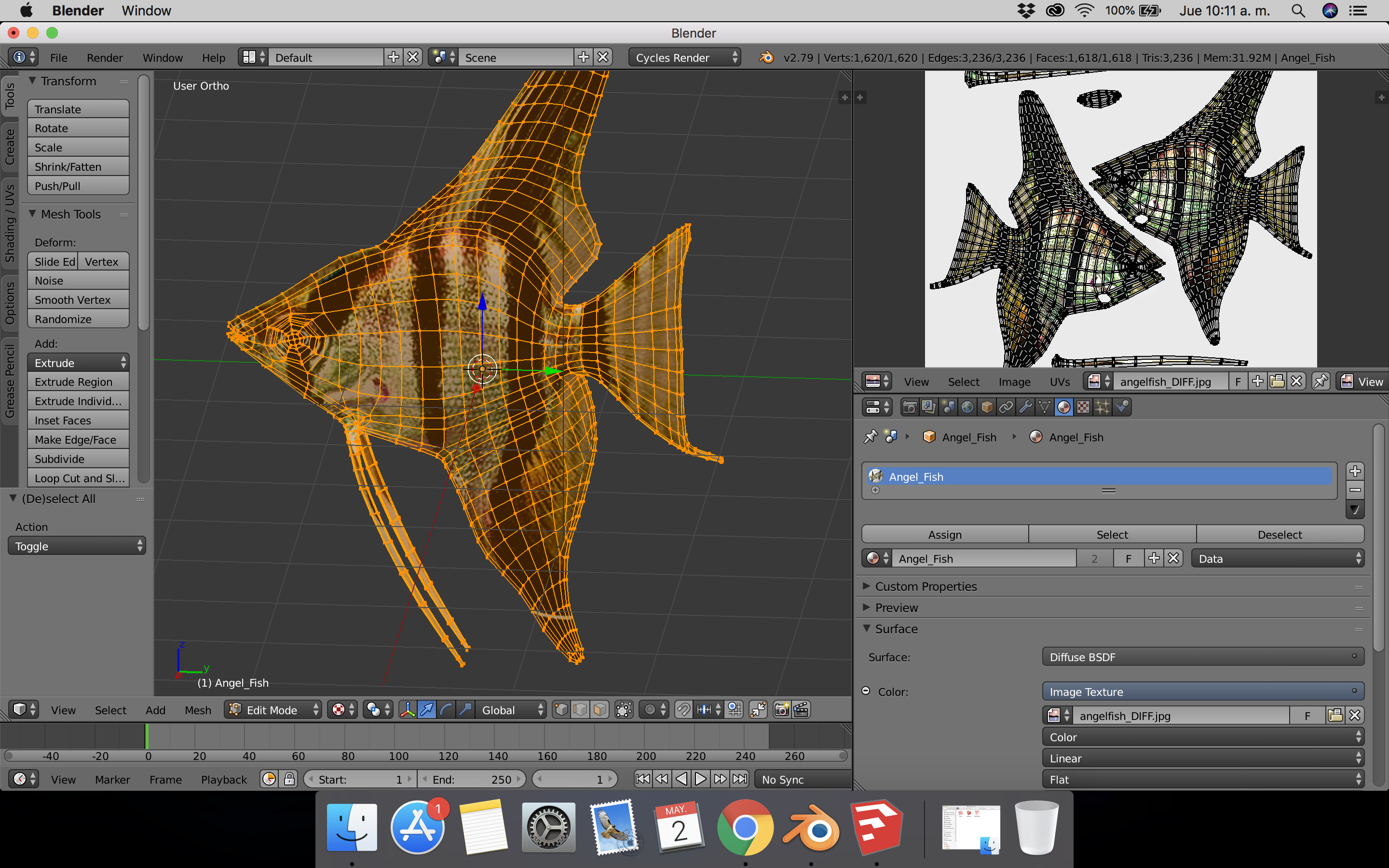The height and width of the screenshot is (868, 1389).
Task: Click the End frame 250 field
Action: (x=472, y=779)
